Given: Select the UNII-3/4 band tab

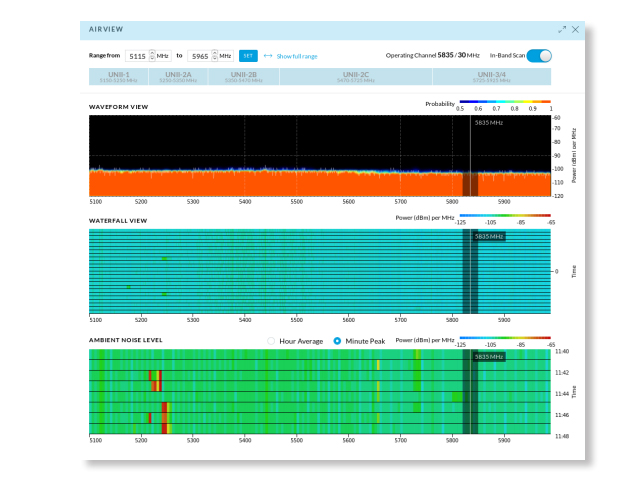Looking at the screenshot, I should click(x=492, y=76).
